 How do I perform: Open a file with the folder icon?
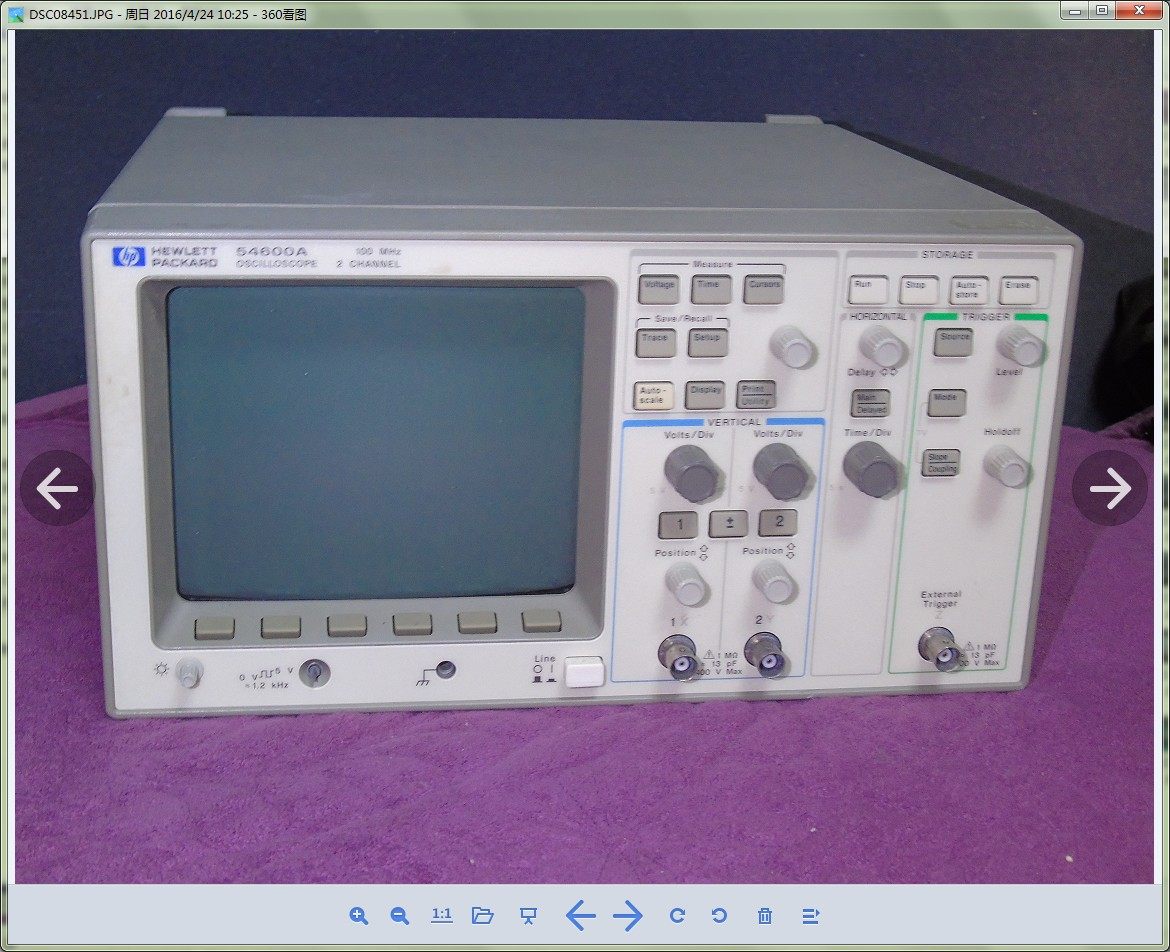click(483, 915)
